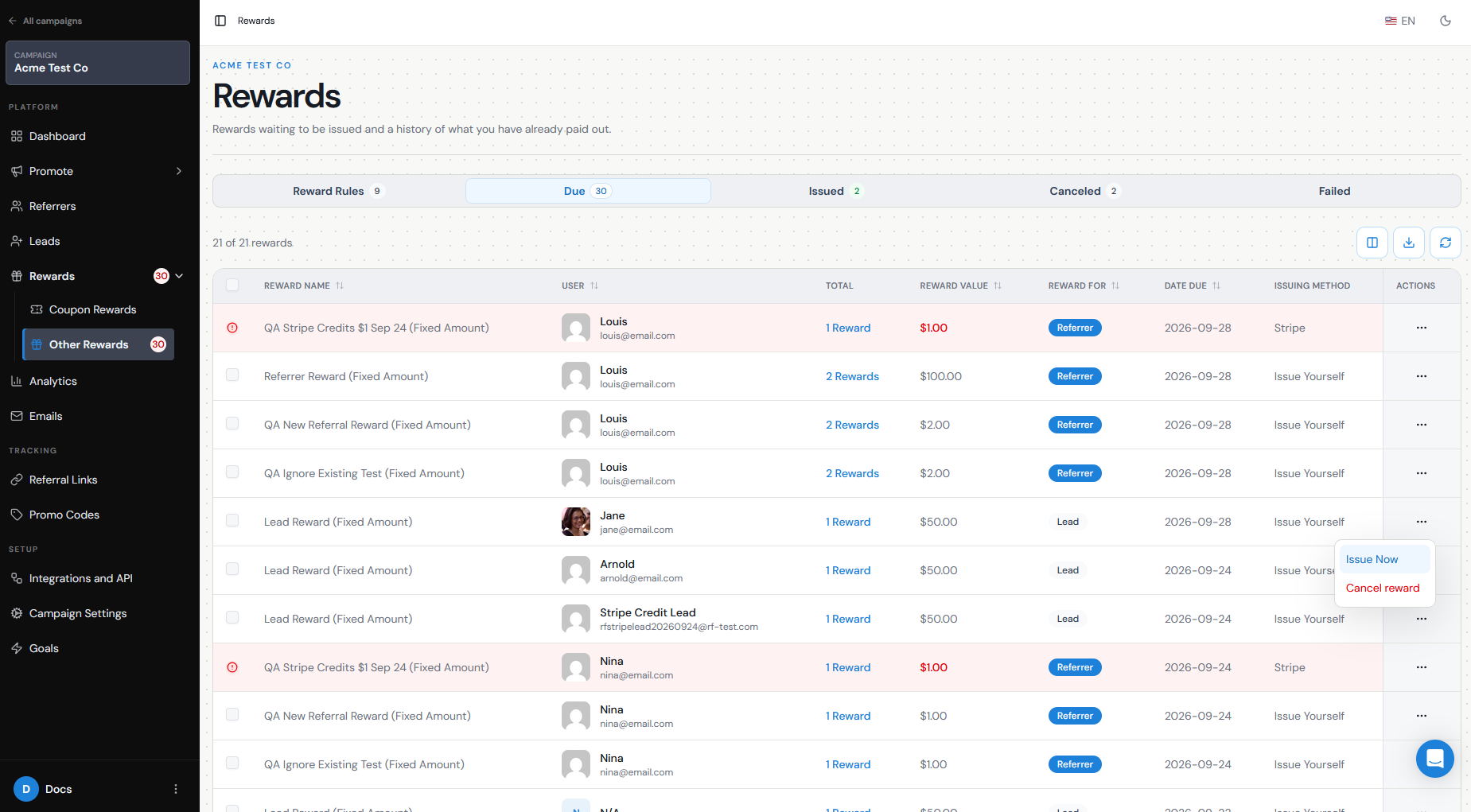The width and height of the screenshot is (1471, 812).
Task: Open Jane's 1 Reward link
Action: tap(848, 522)
